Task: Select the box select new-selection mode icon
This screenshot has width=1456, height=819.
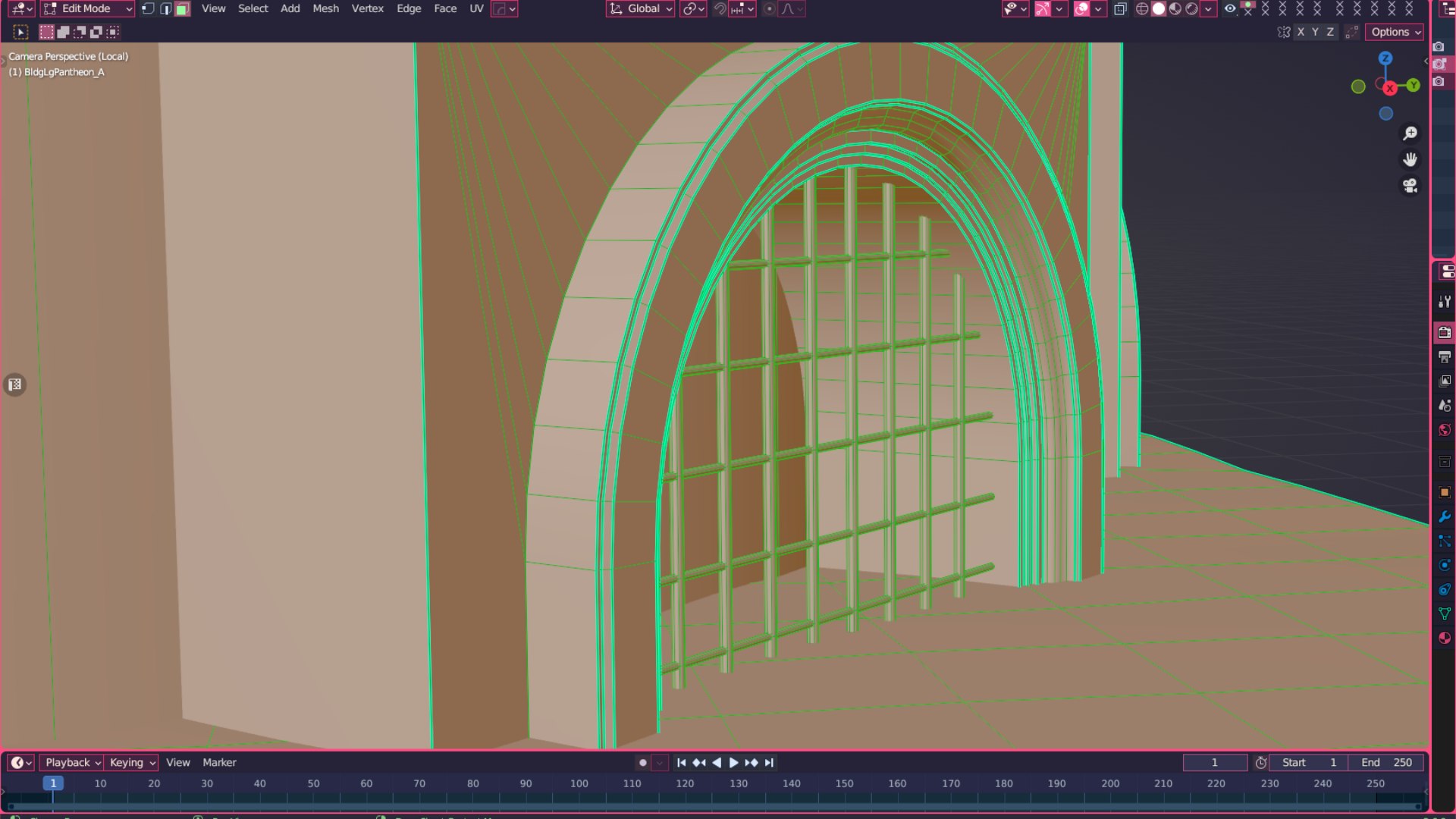Action: pos(46,32)
